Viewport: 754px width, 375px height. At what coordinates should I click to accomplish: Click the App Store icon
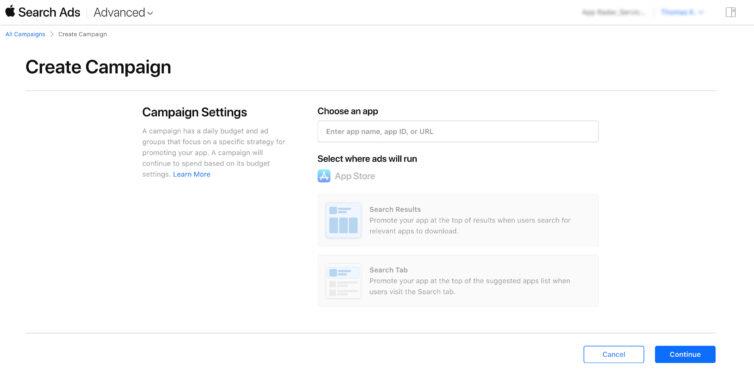pyautogui.click(x=324, y=176)
